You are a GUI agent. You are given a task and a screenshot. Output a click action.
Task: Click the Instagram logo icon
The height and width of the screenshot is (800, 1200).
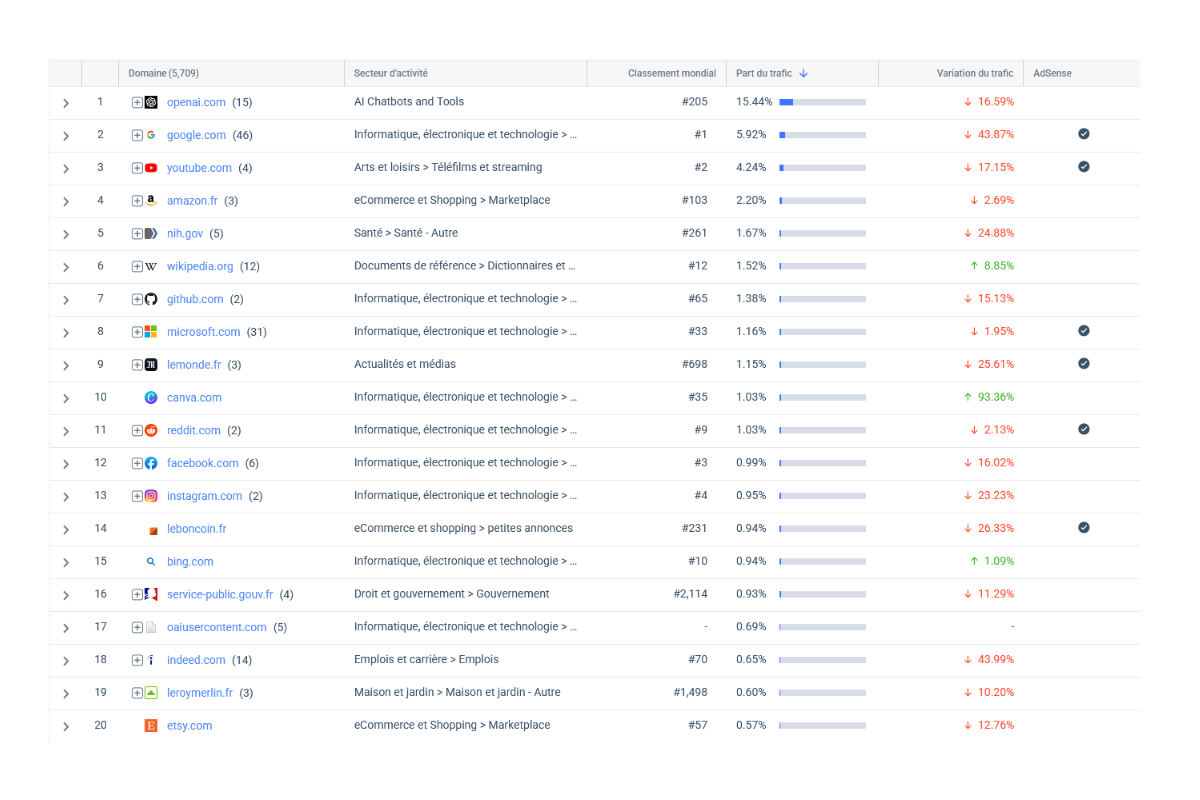151,496
